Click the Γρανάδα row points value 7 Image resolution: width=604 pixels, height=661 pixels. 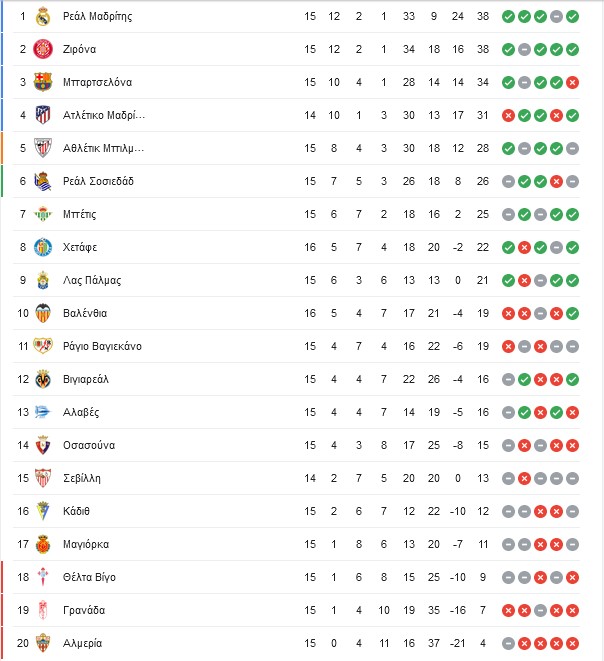tap(483, 610)
